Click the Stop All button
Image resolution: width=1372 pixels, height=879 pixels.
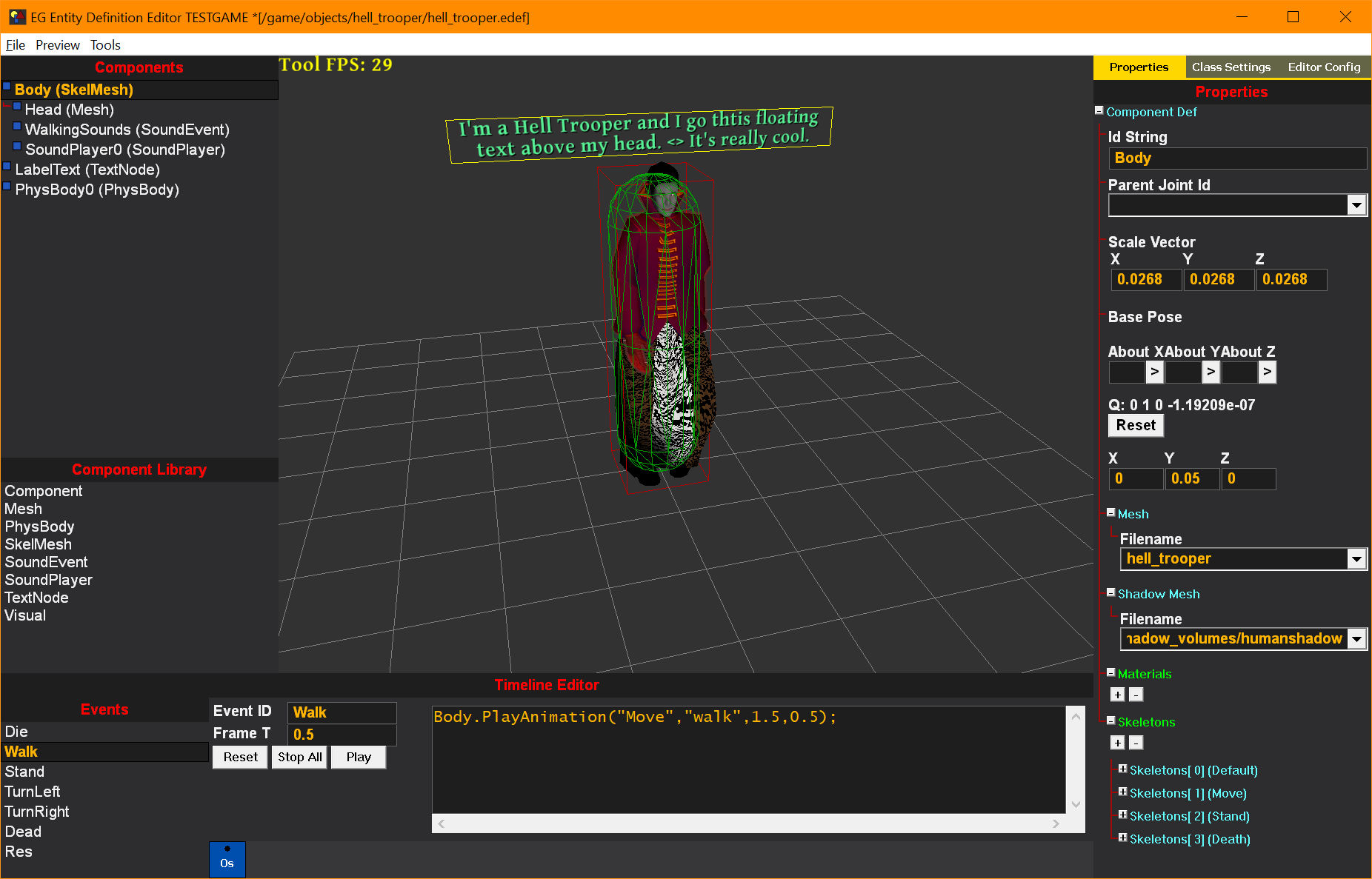(x=299, y=757)
